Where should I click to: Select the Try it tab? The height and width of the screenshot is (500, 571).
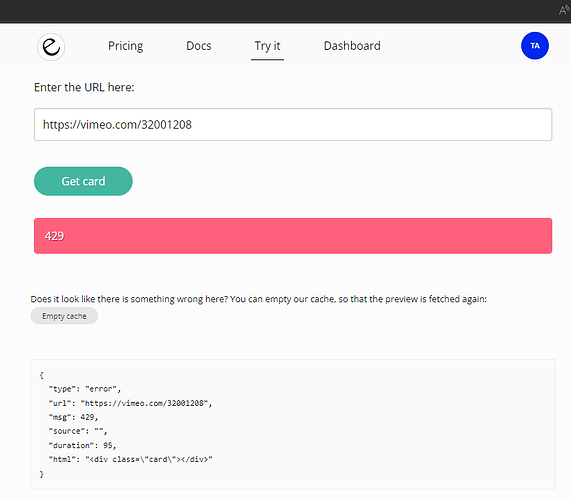pyautogui.click(x=267, y=46)
